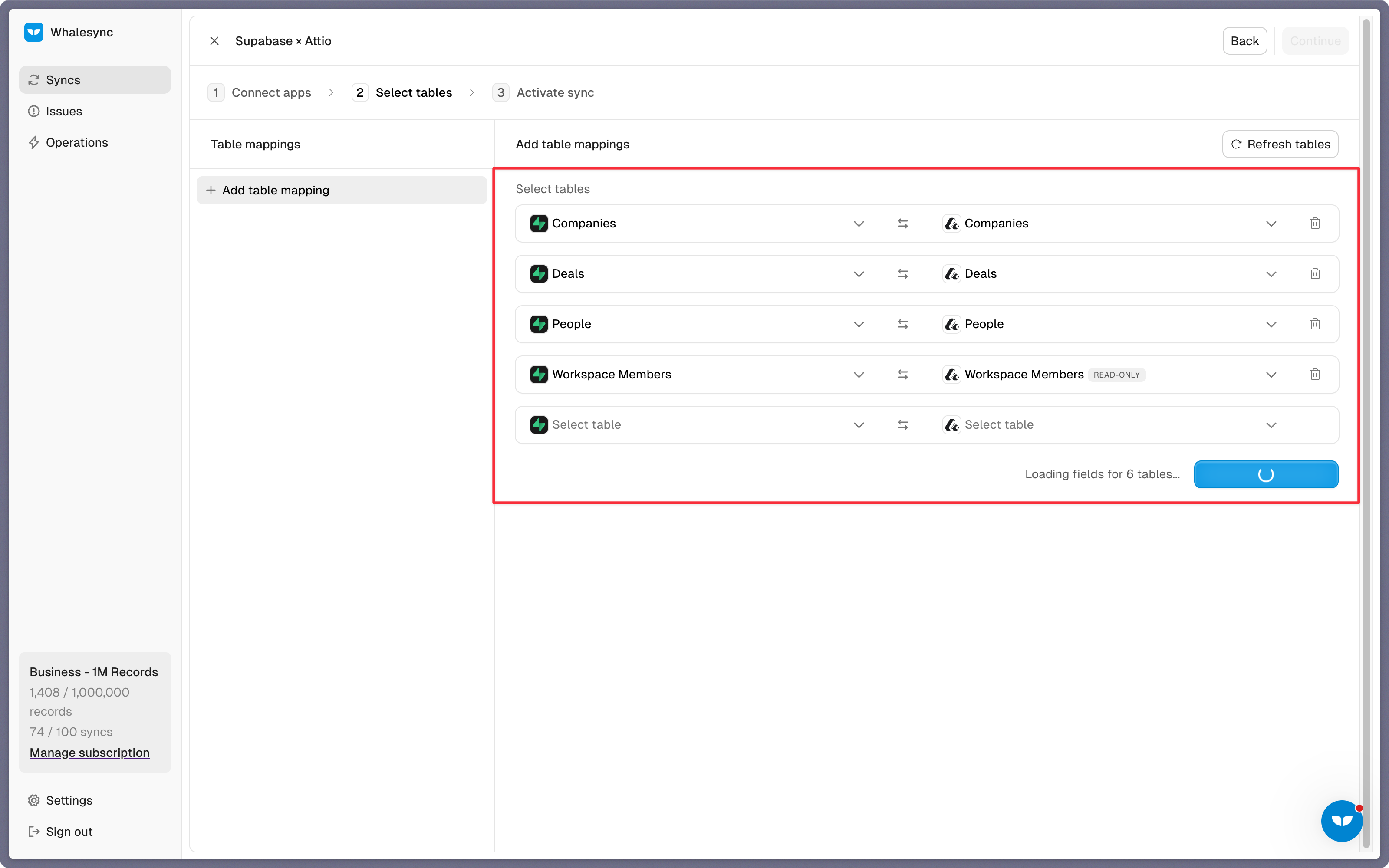Click the Whalesync brand name

82,32
